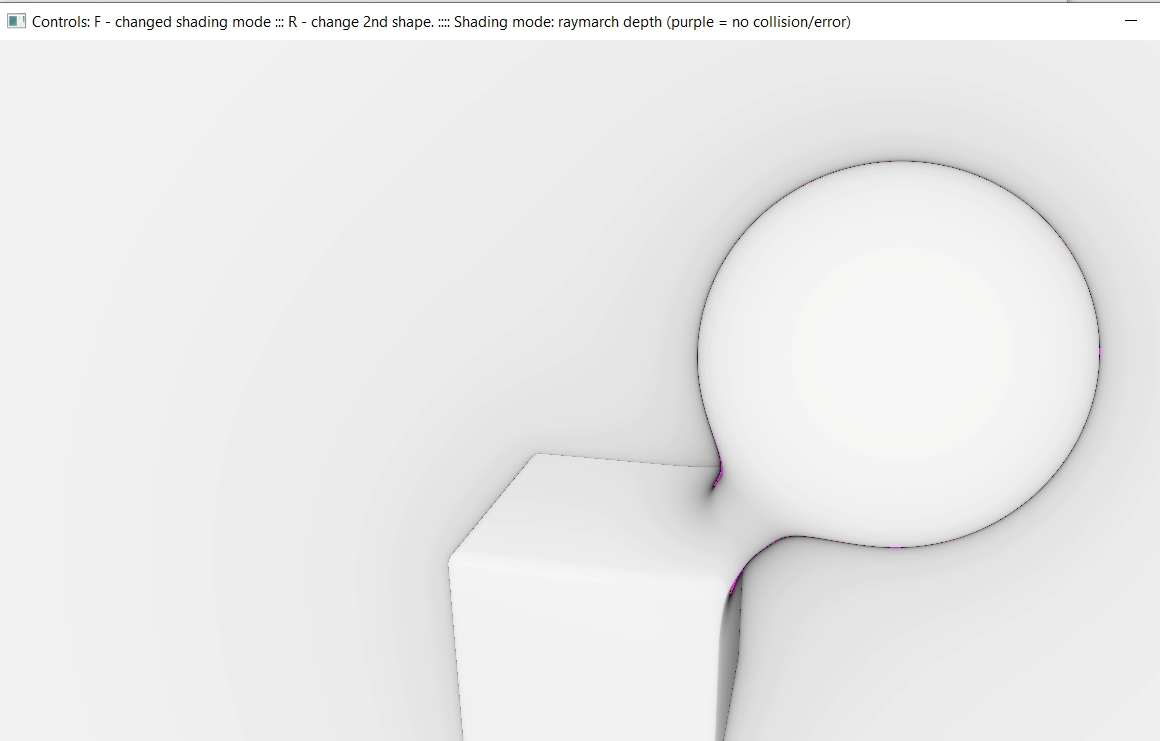Screen dimensions: 1160x741
Task: Click the box's top-left back corner
Action: point(537,455)
